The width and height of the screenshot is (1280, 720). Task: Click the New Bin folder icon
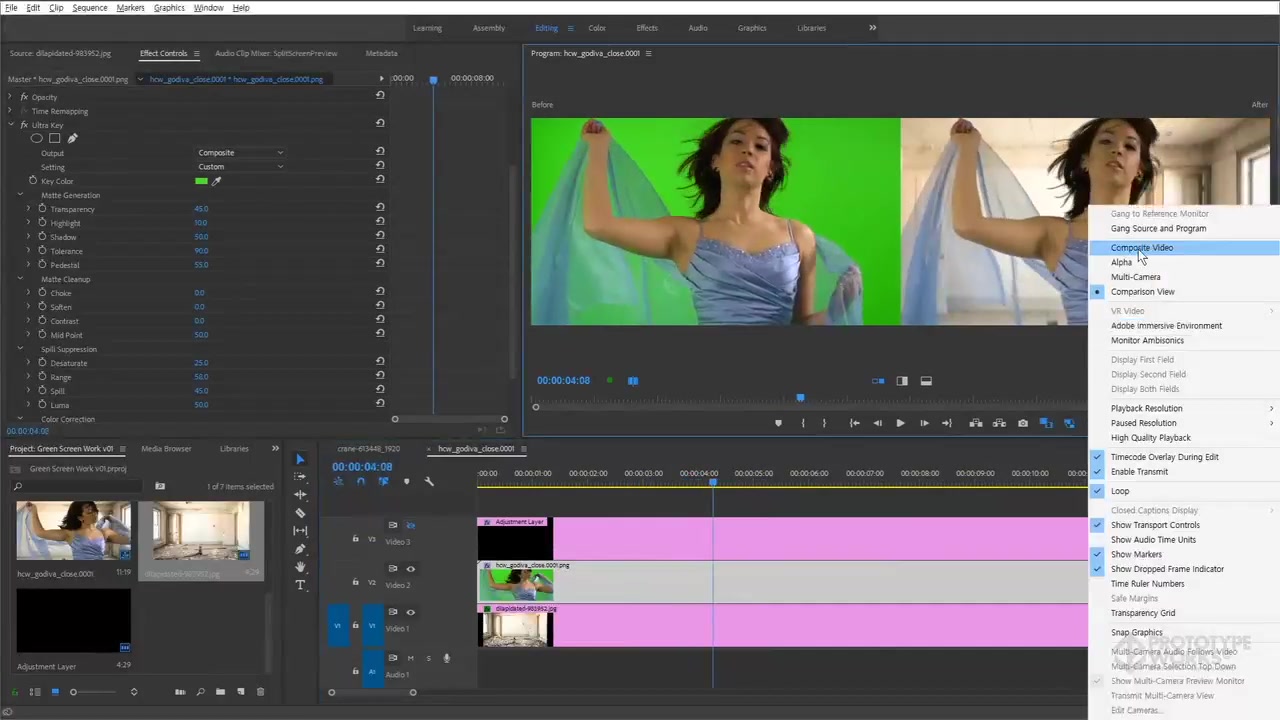point(220,692)
